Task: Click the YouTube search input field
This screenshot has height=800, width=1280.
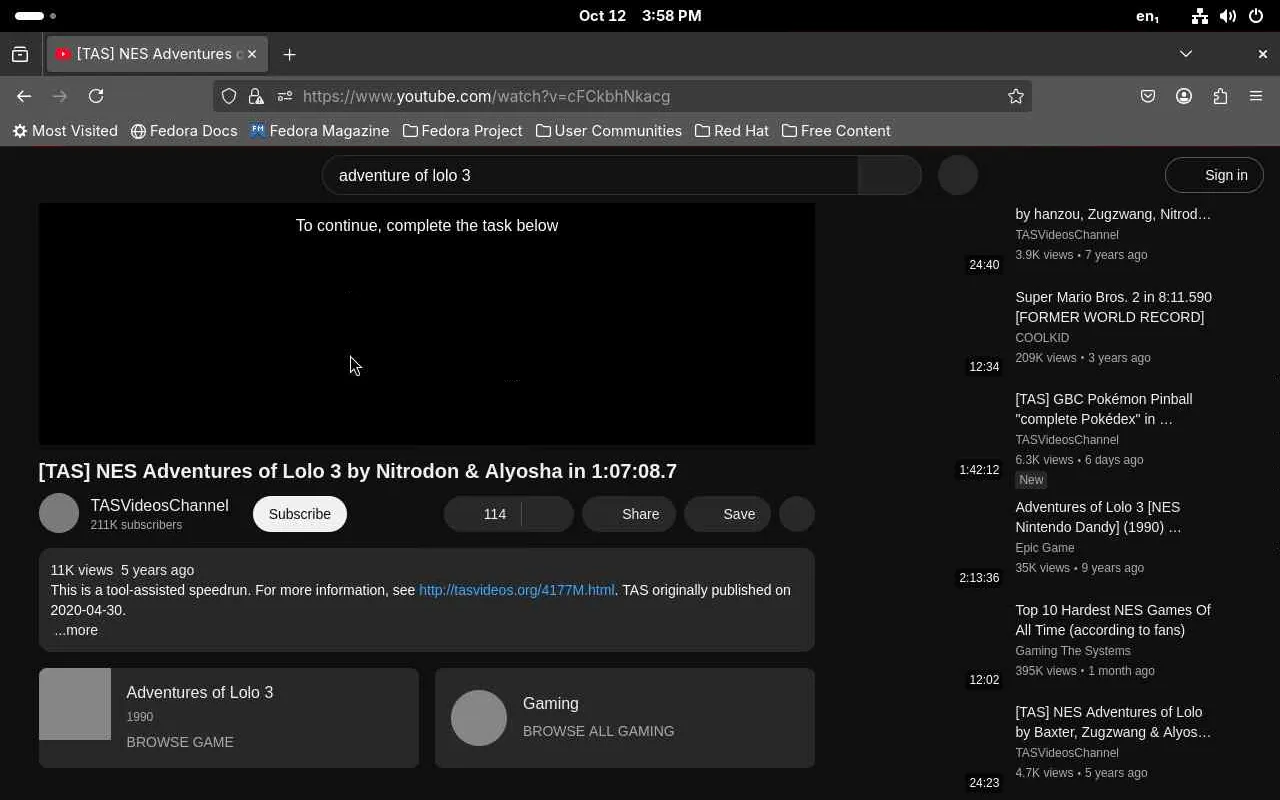Action: (590, 175)
